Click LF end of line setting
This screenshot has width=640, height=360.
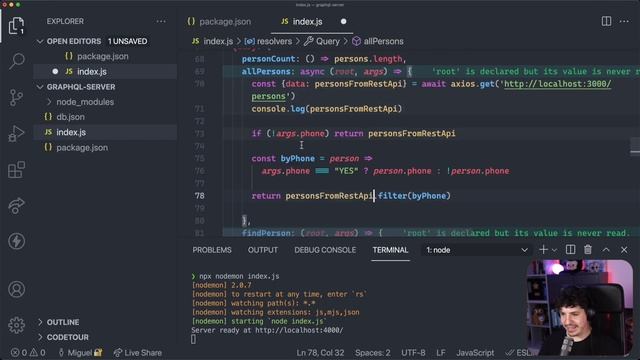440,352
